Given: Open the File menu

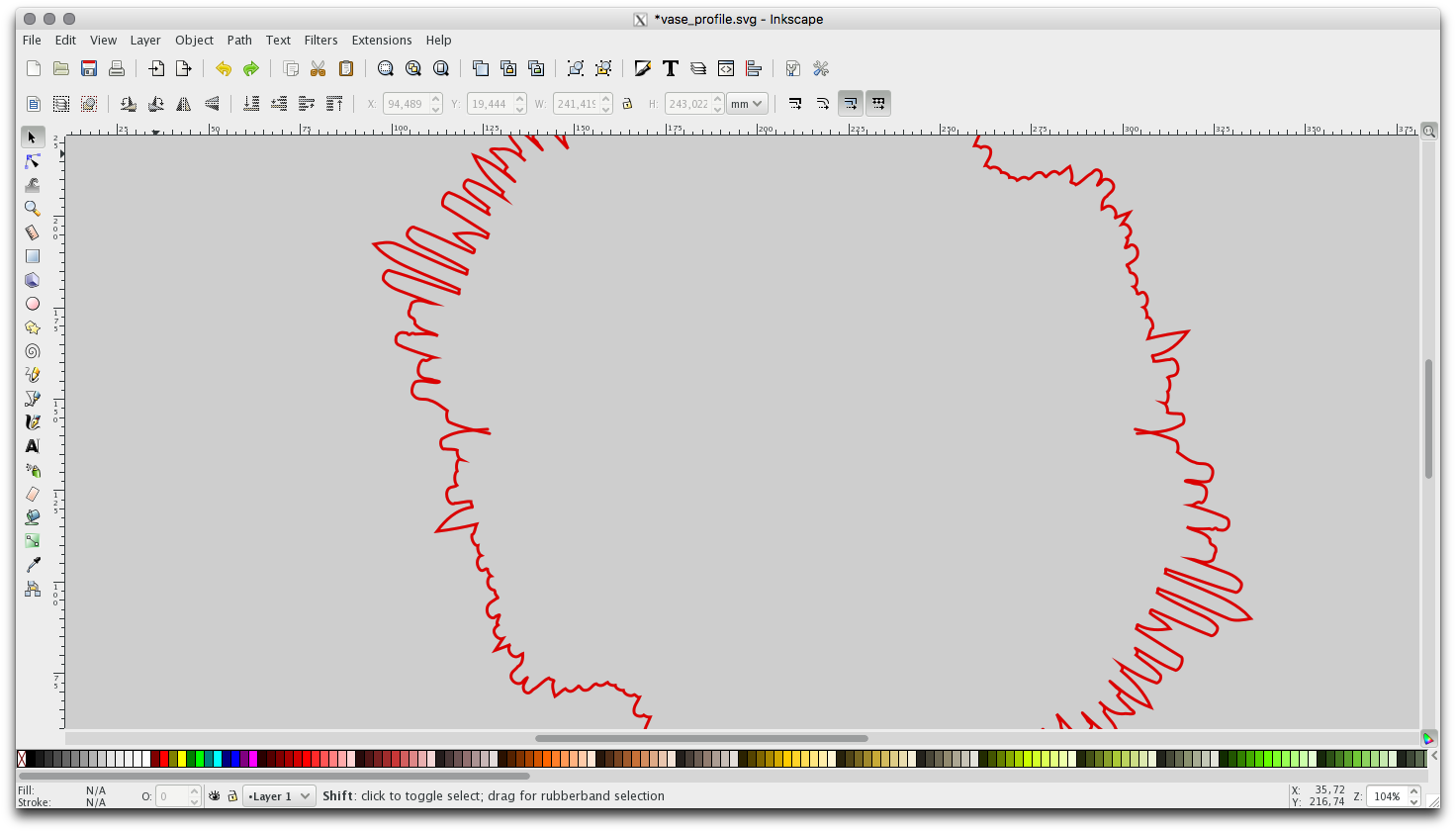Looking at the screenshot, I should (33, 41).
